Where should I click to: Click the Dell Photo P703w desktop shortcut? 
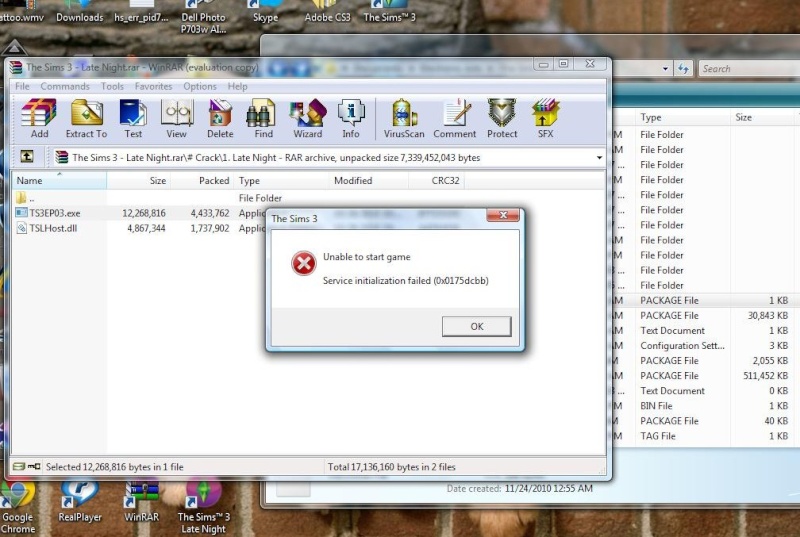203,17
